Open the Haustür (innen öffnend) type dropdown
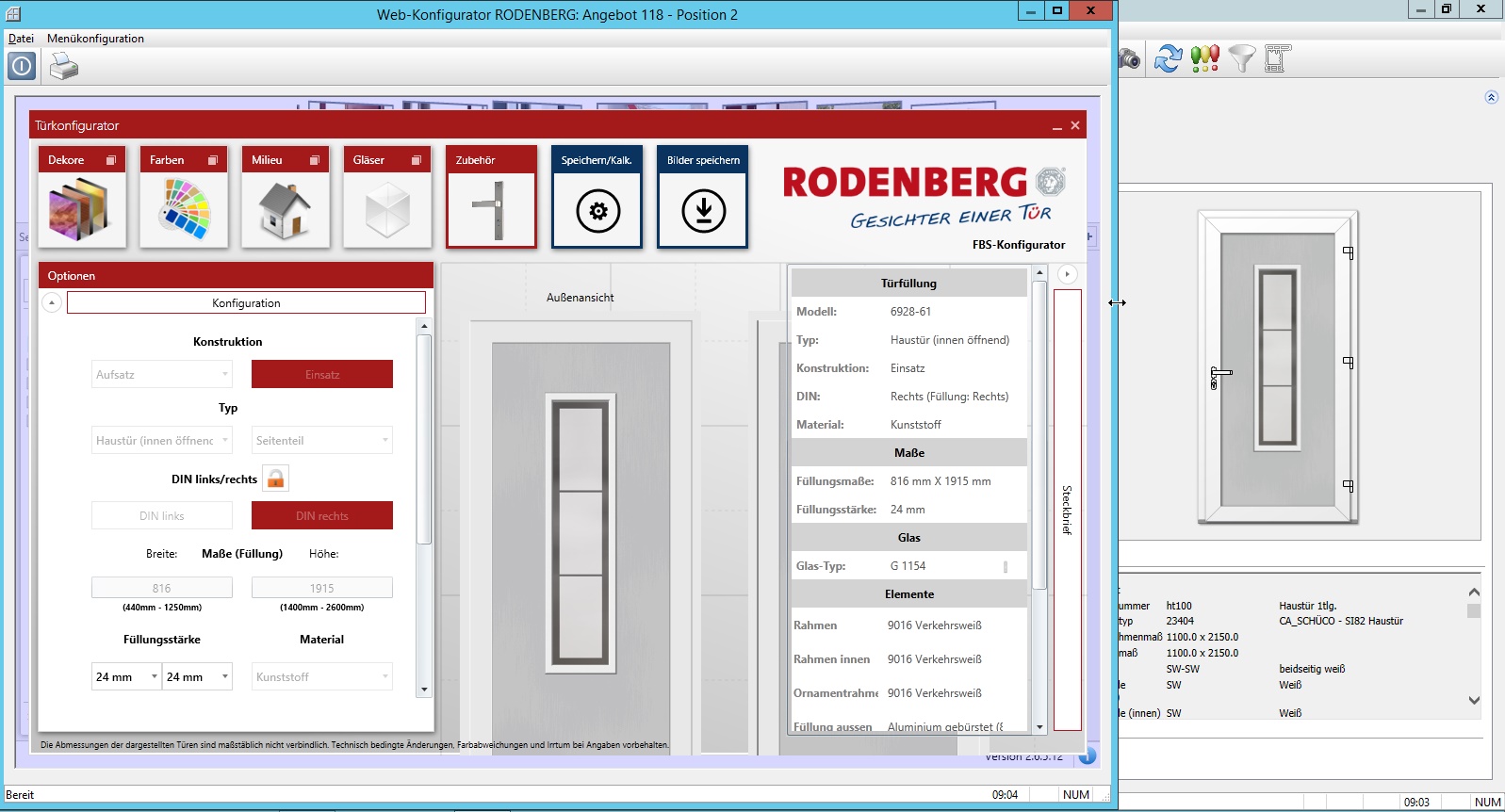Viewport: 1505px width, 812px height. (x=162, y=440)
